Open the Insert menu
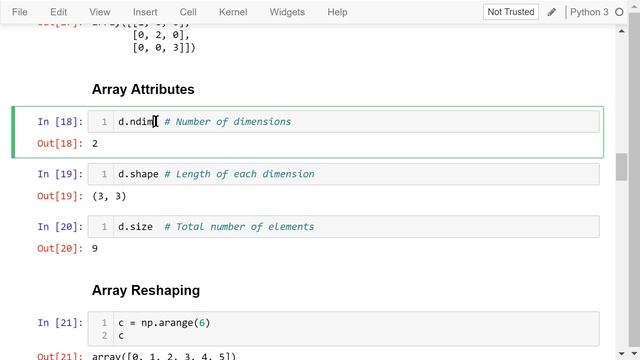 tap(145, 12)
